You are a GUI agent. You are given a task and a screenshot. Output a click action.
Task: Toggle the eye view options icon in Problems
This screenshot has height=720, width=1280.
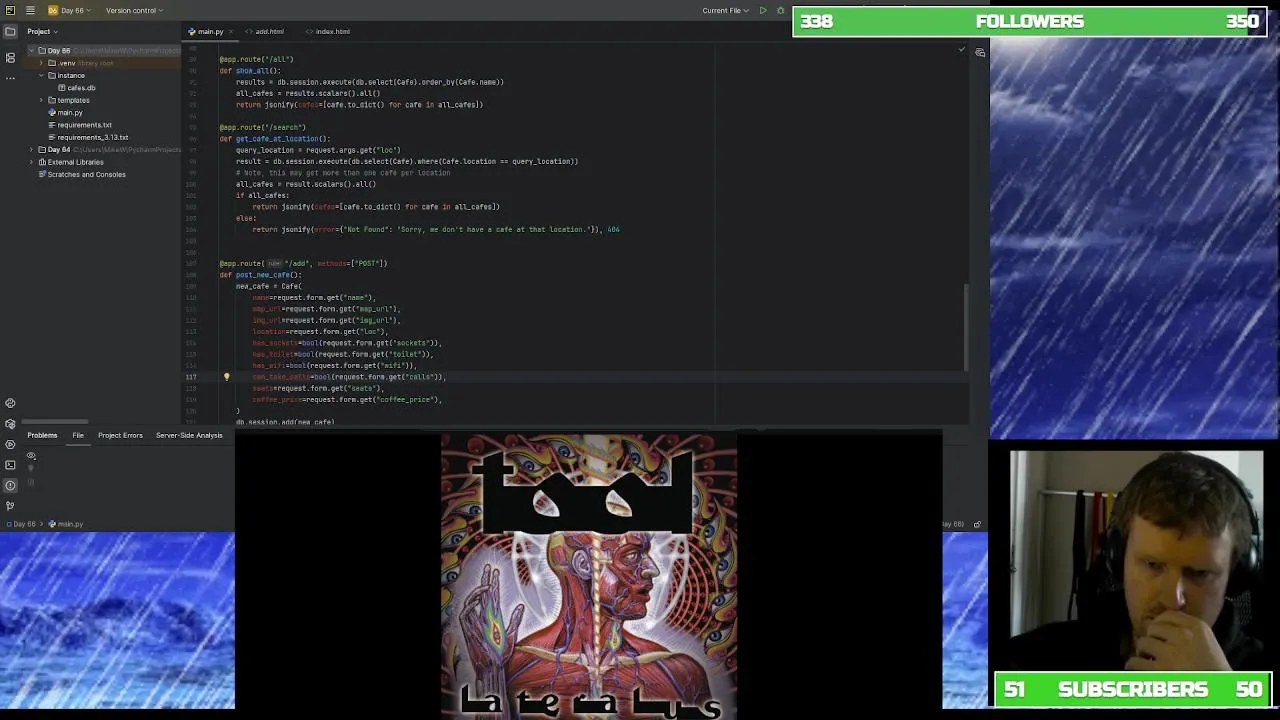[x=31, y=456]
